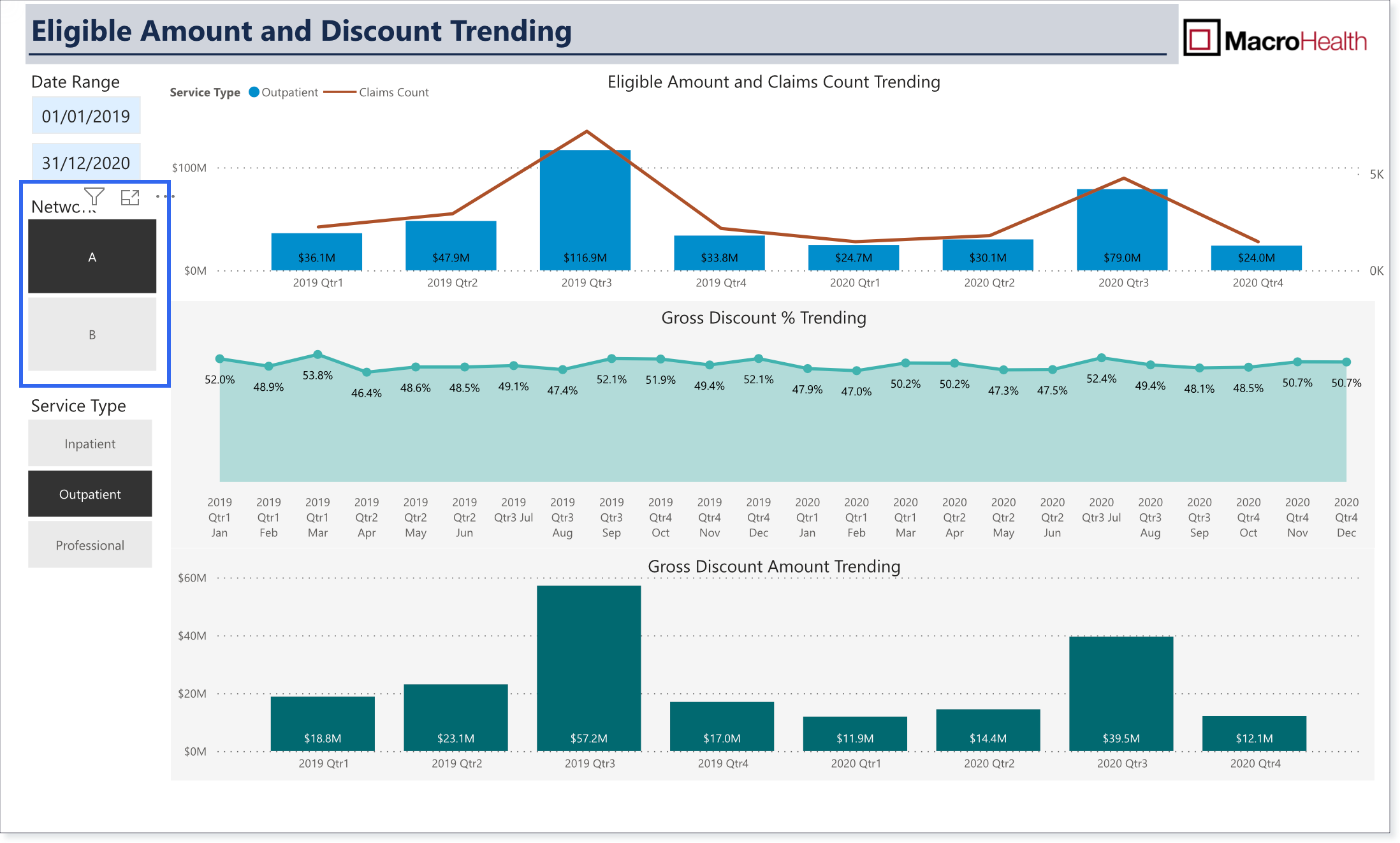Click the end date 31/12/2020 field
This screenshot has height=843, width=1400.
click(86, 163)
